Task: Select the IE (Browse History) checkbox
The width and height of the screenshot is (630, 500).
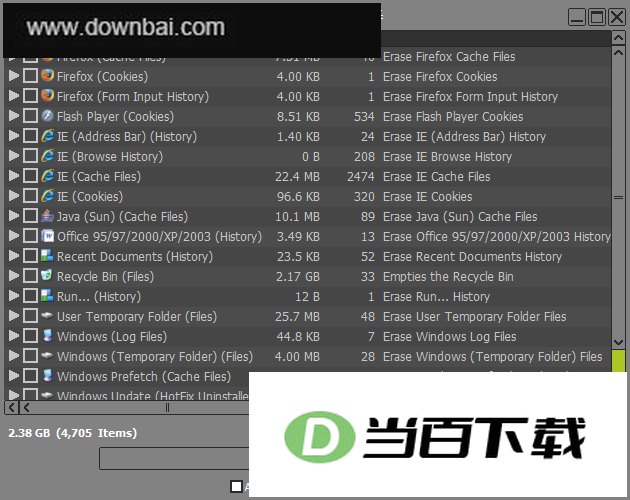Action: pyautogui.click(x=30, y=156)
